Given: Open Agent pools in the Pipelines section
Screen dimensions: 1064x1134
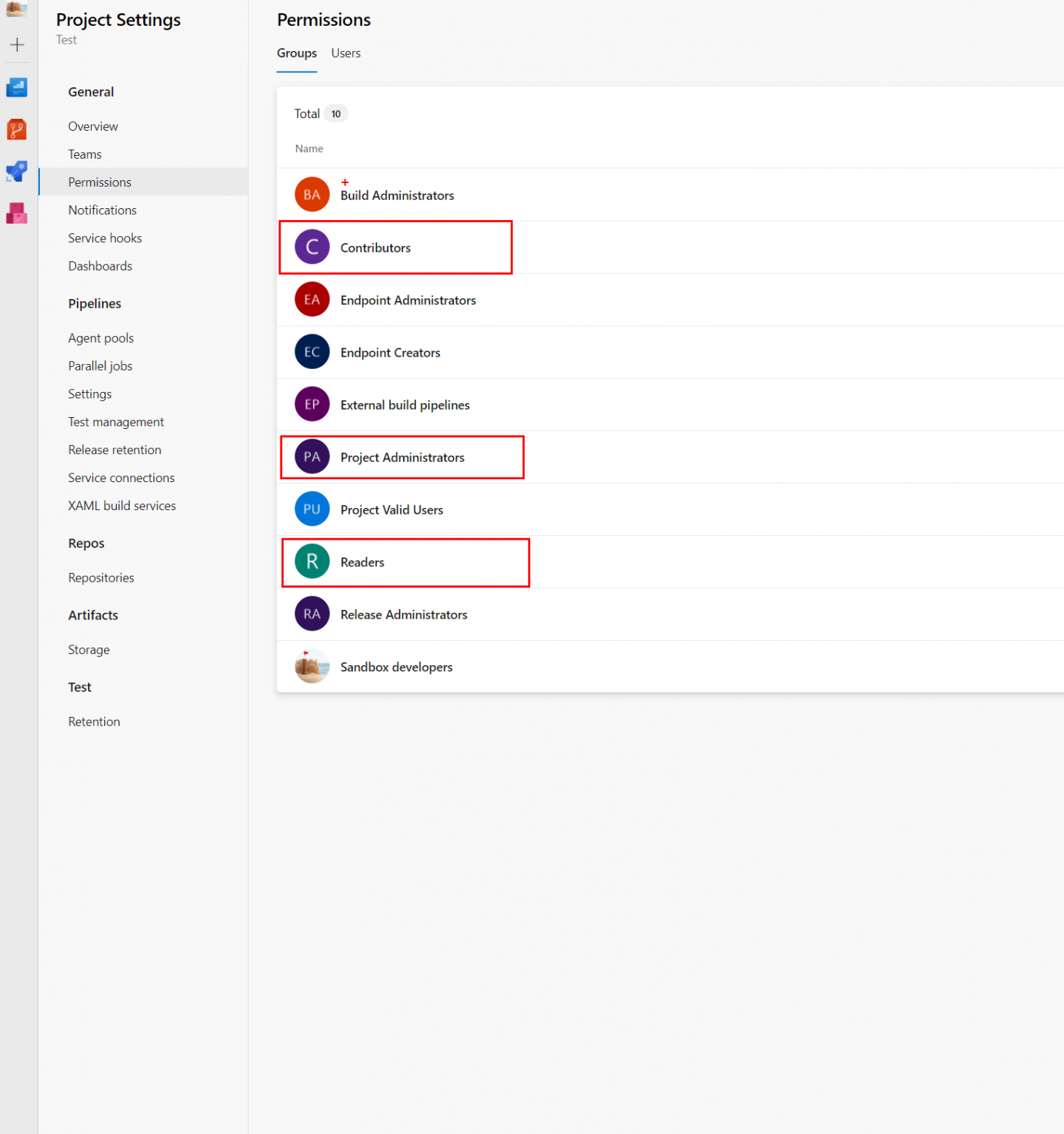Looking at the screenshot, I should pos(101,338).
